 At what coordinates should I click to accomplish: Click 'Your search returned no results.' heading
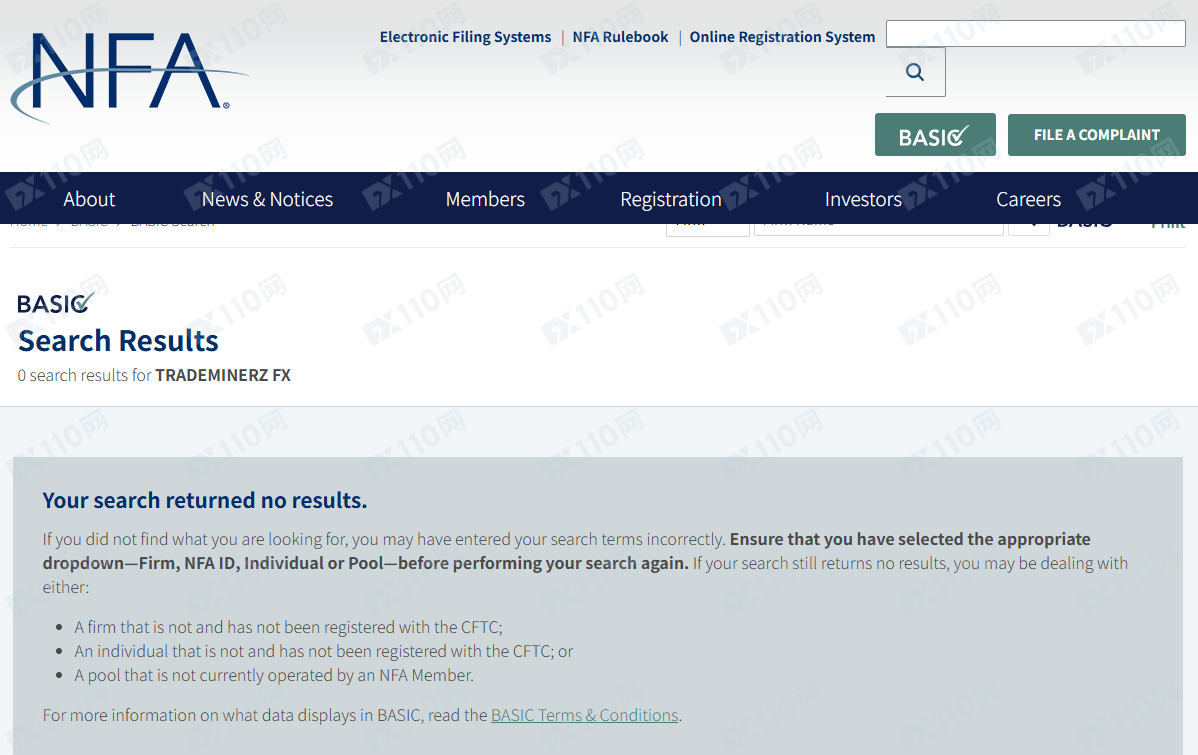(x=205, y=501)
